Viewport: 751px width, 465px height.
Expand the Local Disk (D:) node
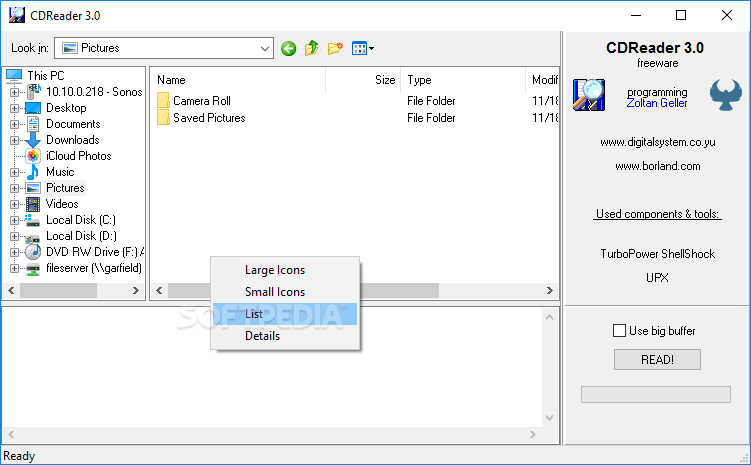tap(14, 237)
